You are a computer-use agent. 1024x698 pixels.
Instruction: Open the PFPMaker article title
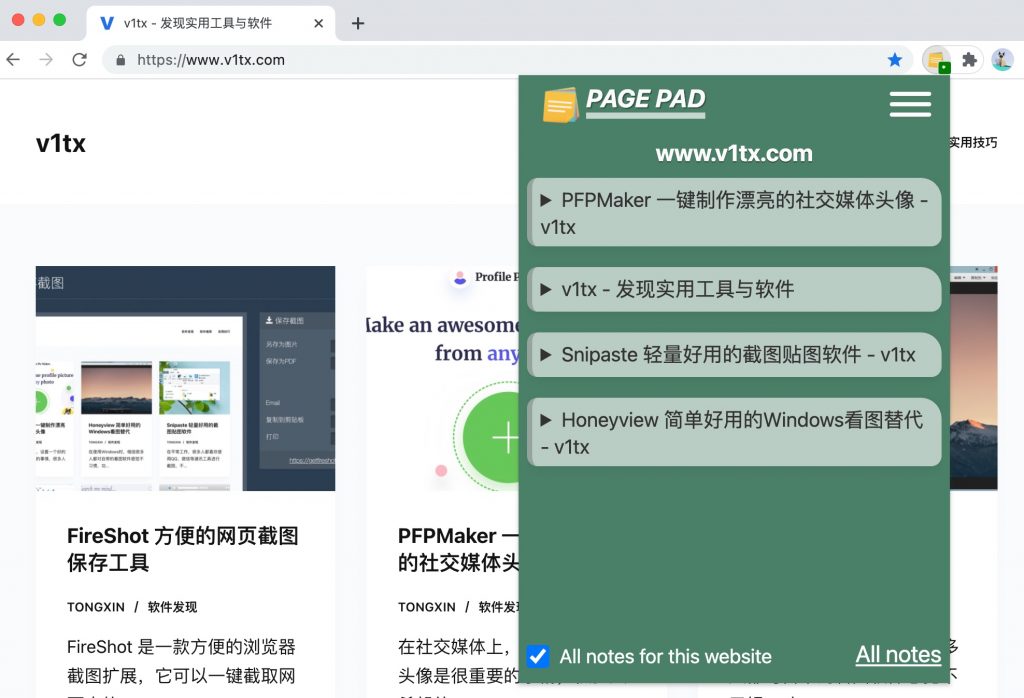458,549
